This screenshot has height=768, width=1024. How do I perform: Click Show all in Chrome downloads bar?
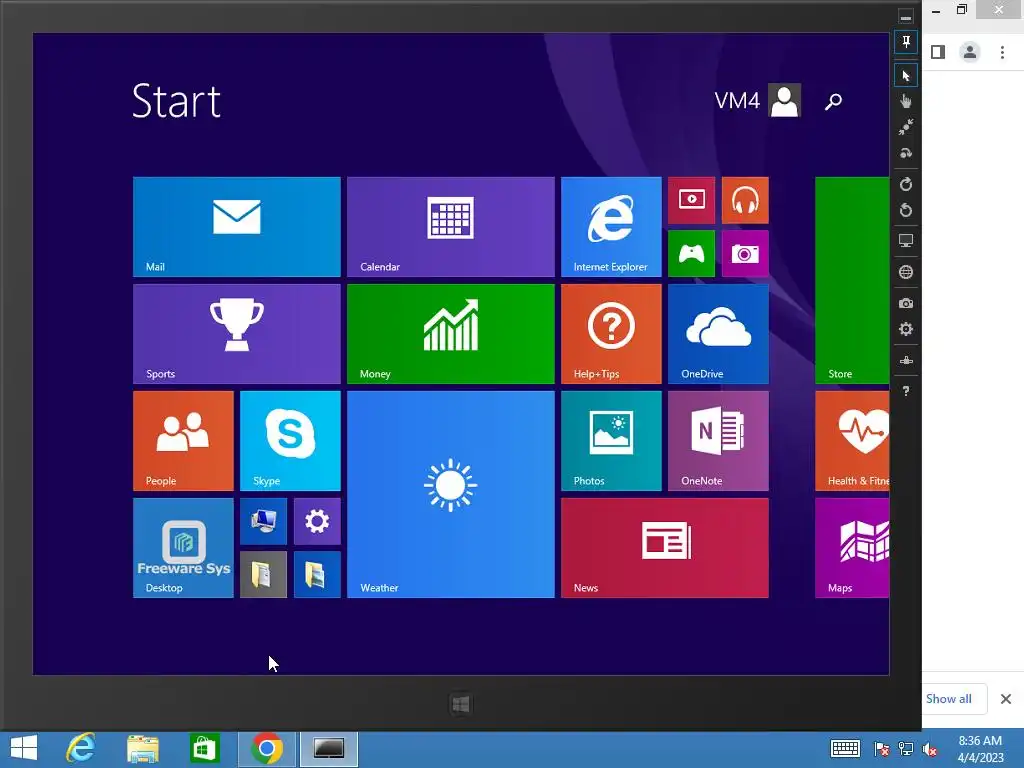pyautogui.click(x=949, y=699)
